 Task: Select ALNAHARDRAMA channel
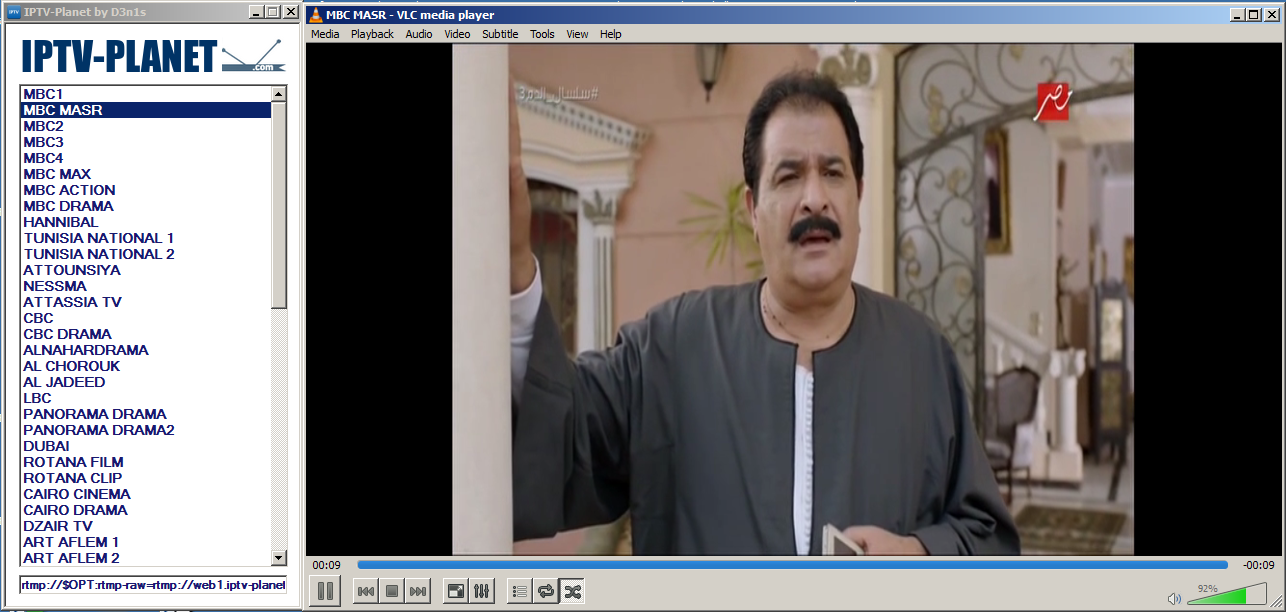point(145,350)
